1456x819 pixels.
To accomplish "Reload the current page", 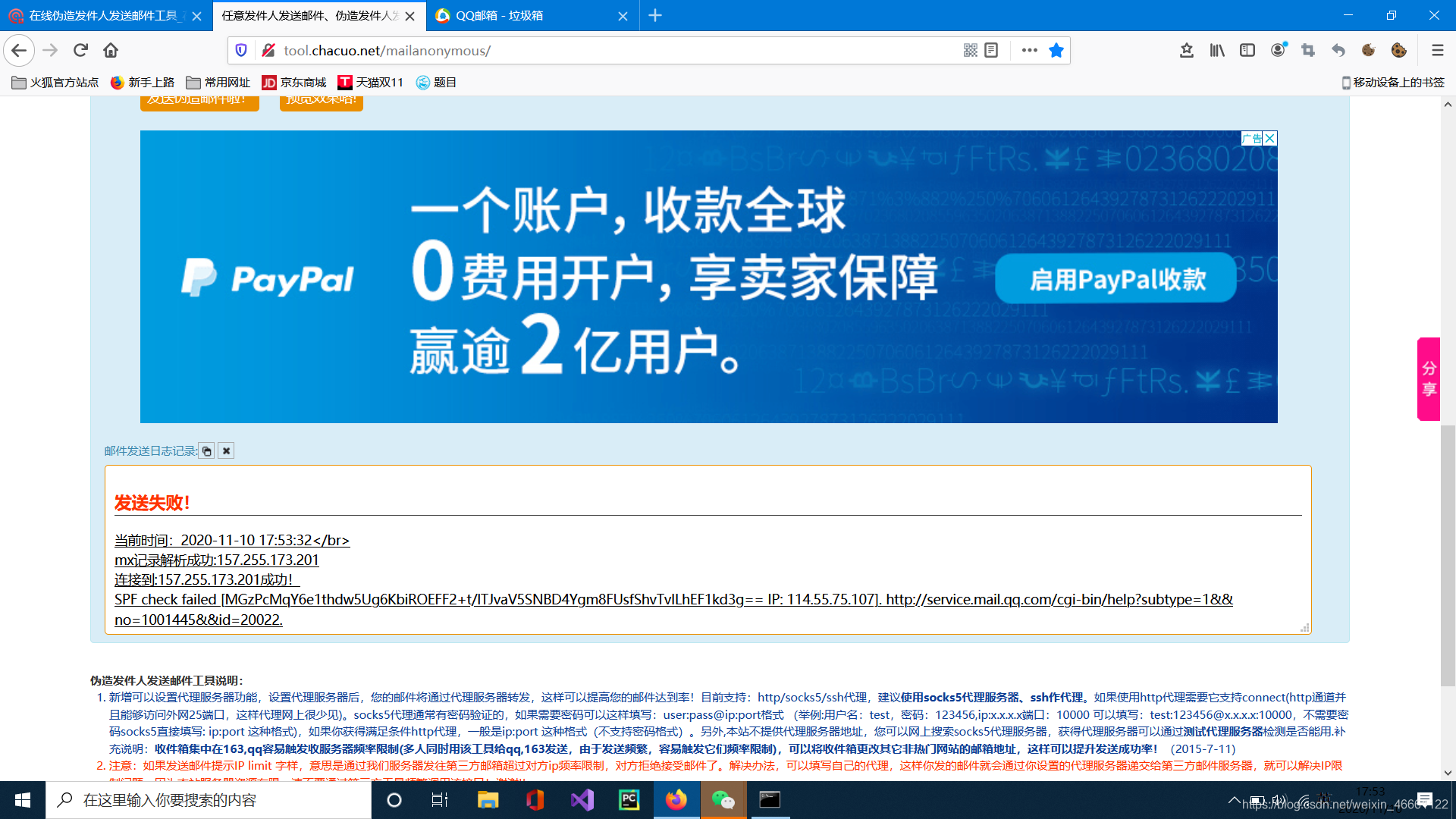I will pyautogui.click(x=80, y=50).
